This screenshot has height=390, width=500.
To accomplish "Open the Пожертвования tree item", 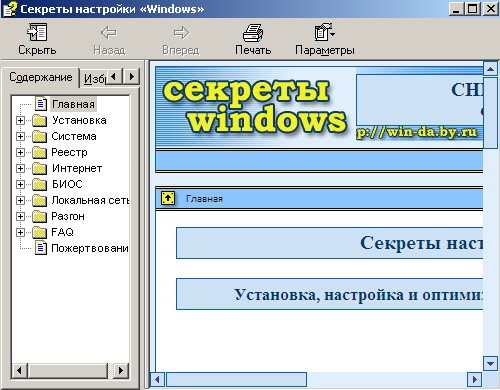I will click(x=90, y=248).
